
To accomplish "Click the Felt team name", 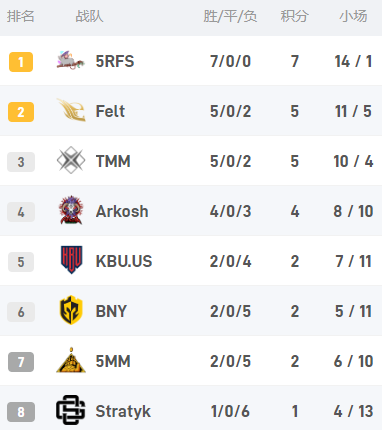I will coord(110,111).
